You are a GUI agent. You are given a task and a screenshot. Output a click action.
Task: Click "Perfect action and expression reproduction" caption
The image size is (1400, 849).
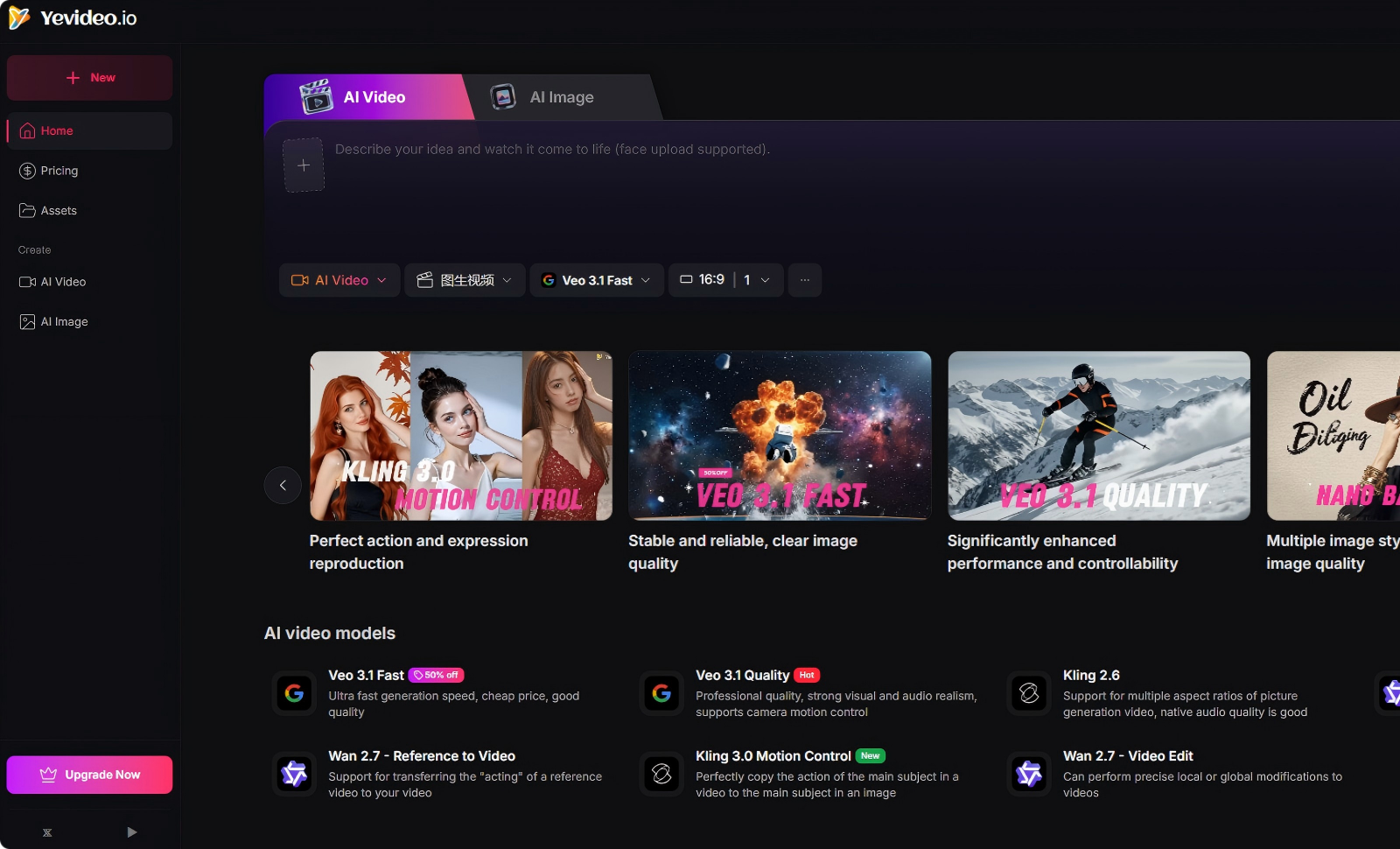coord(418,552)
